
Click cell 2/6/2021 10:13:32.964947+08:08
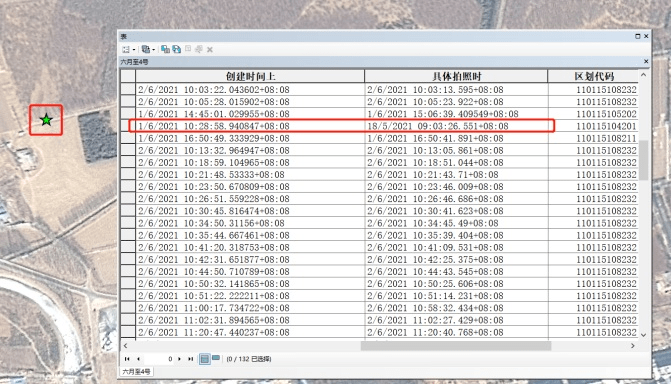pos(250,150)
